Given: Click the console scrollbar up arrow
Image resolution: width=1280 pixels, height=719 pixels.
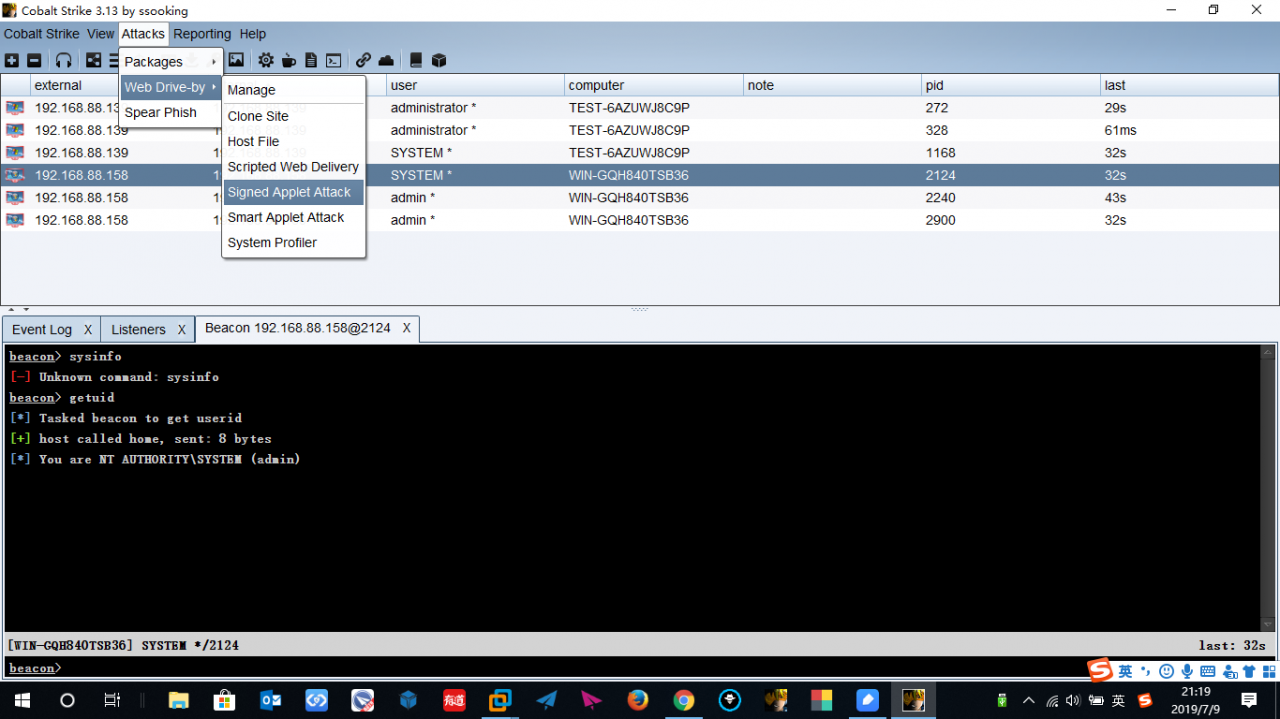Looking at the screenshot, I should (1268, 352).
